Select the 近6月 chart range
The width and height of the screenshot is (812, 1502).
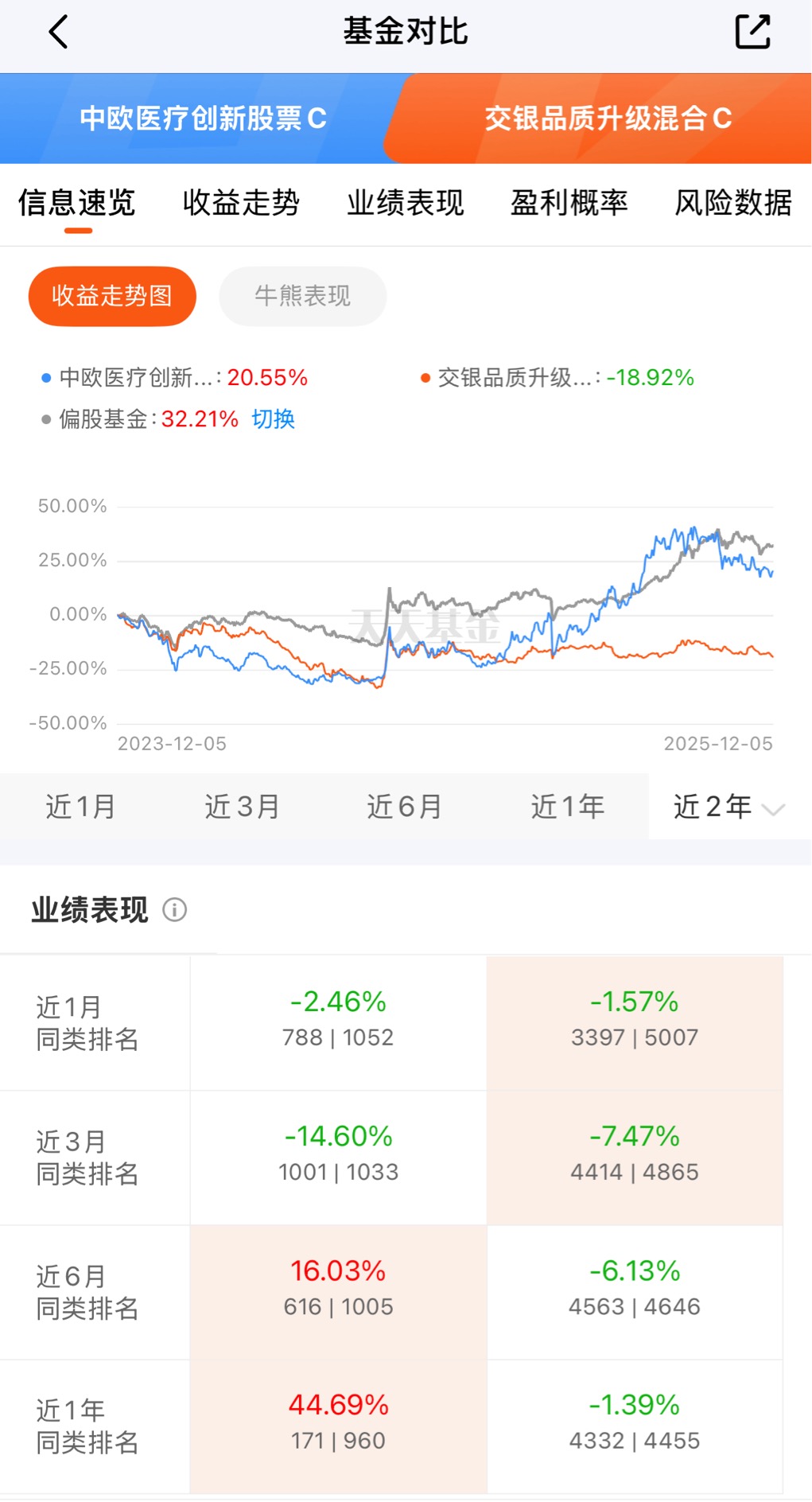404,807
